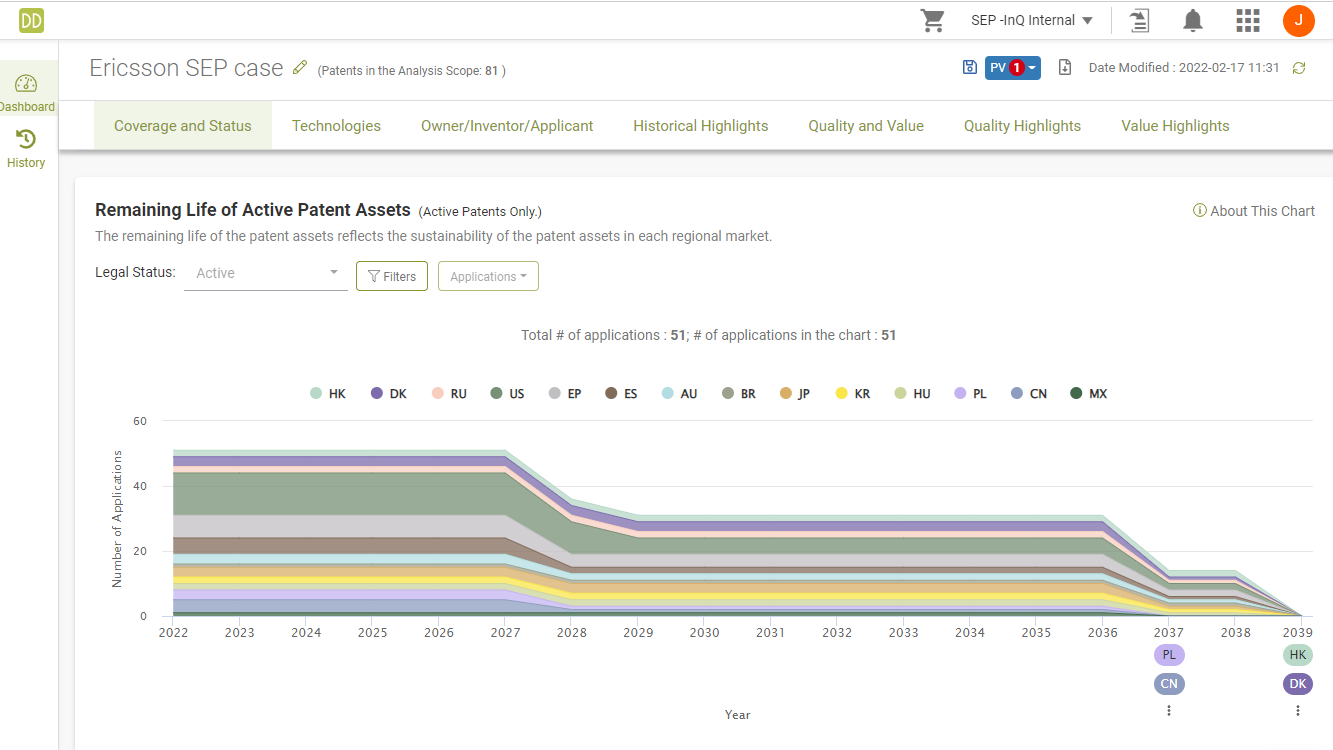Expand more labels under year 2037
1333x750 pixels.
pos(1169,711)
